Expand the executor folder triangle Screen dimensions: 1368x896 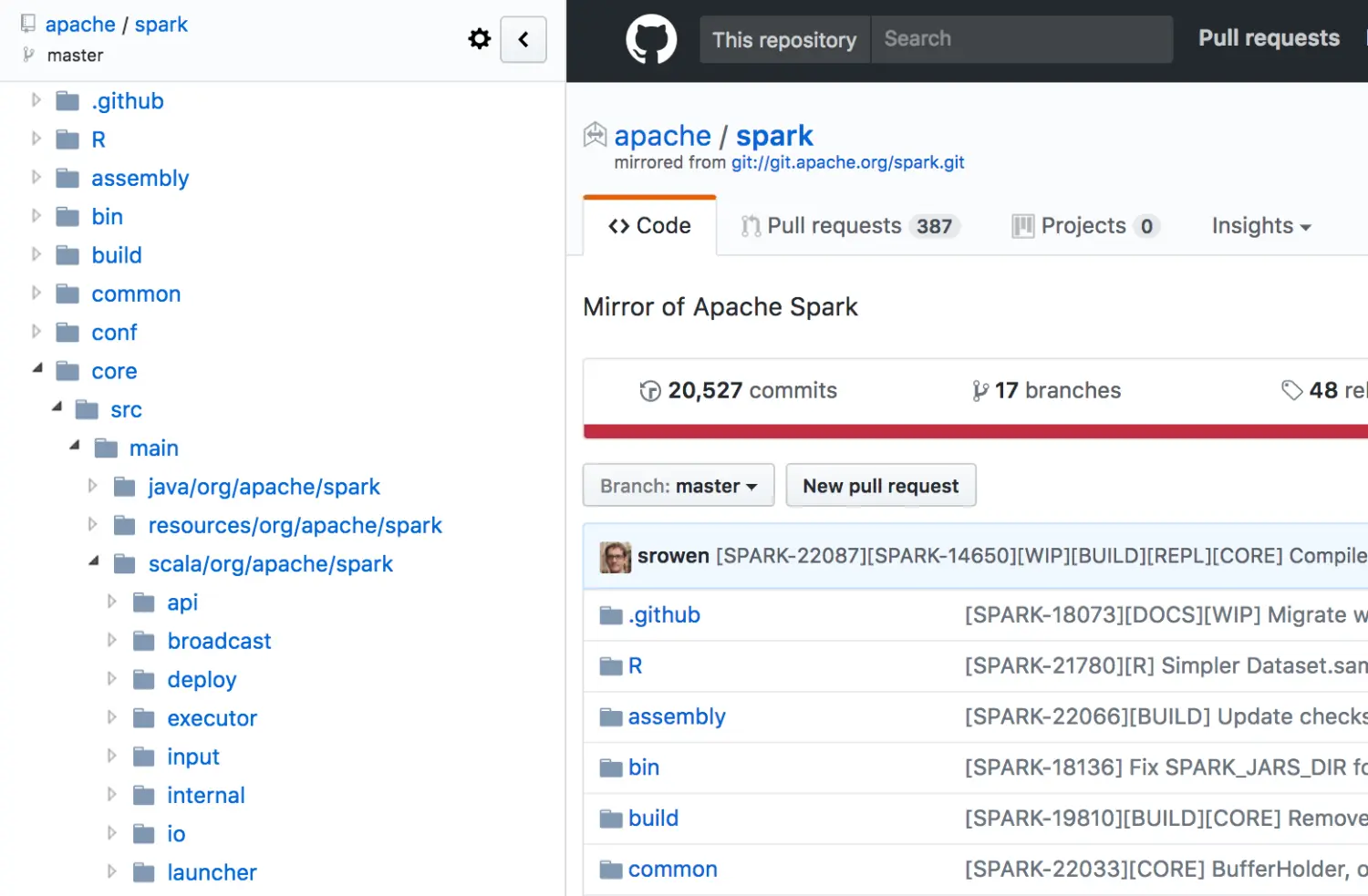[x=111, y=716]
